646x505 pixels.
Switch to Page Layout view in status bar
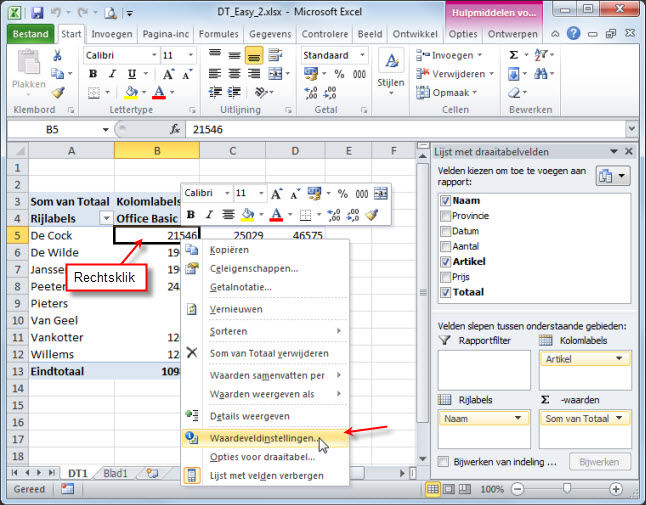449,489
